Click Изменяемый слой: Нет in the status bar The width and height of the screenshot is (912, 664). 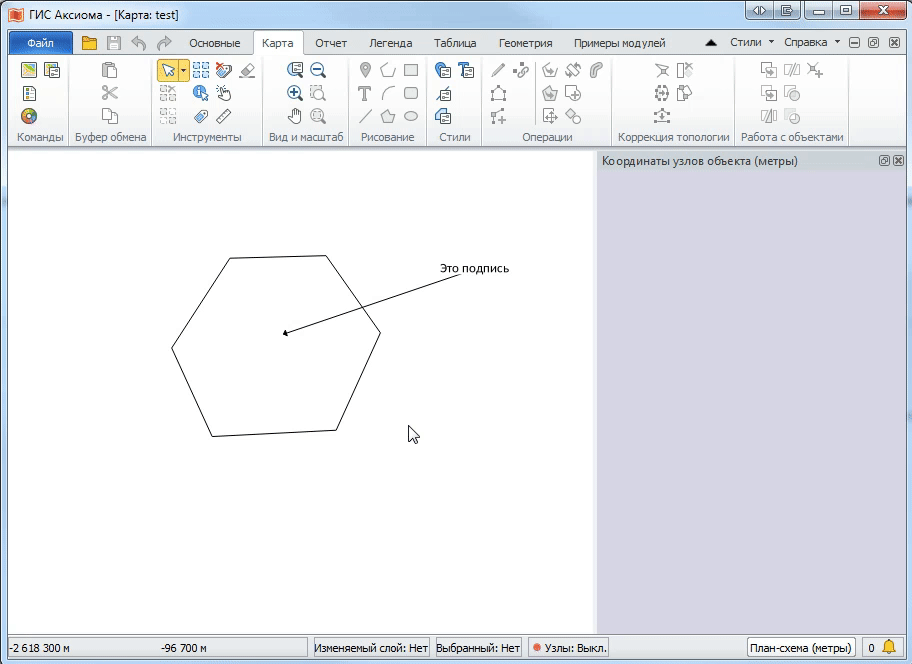pyautogui.click(x=371, y=647)
